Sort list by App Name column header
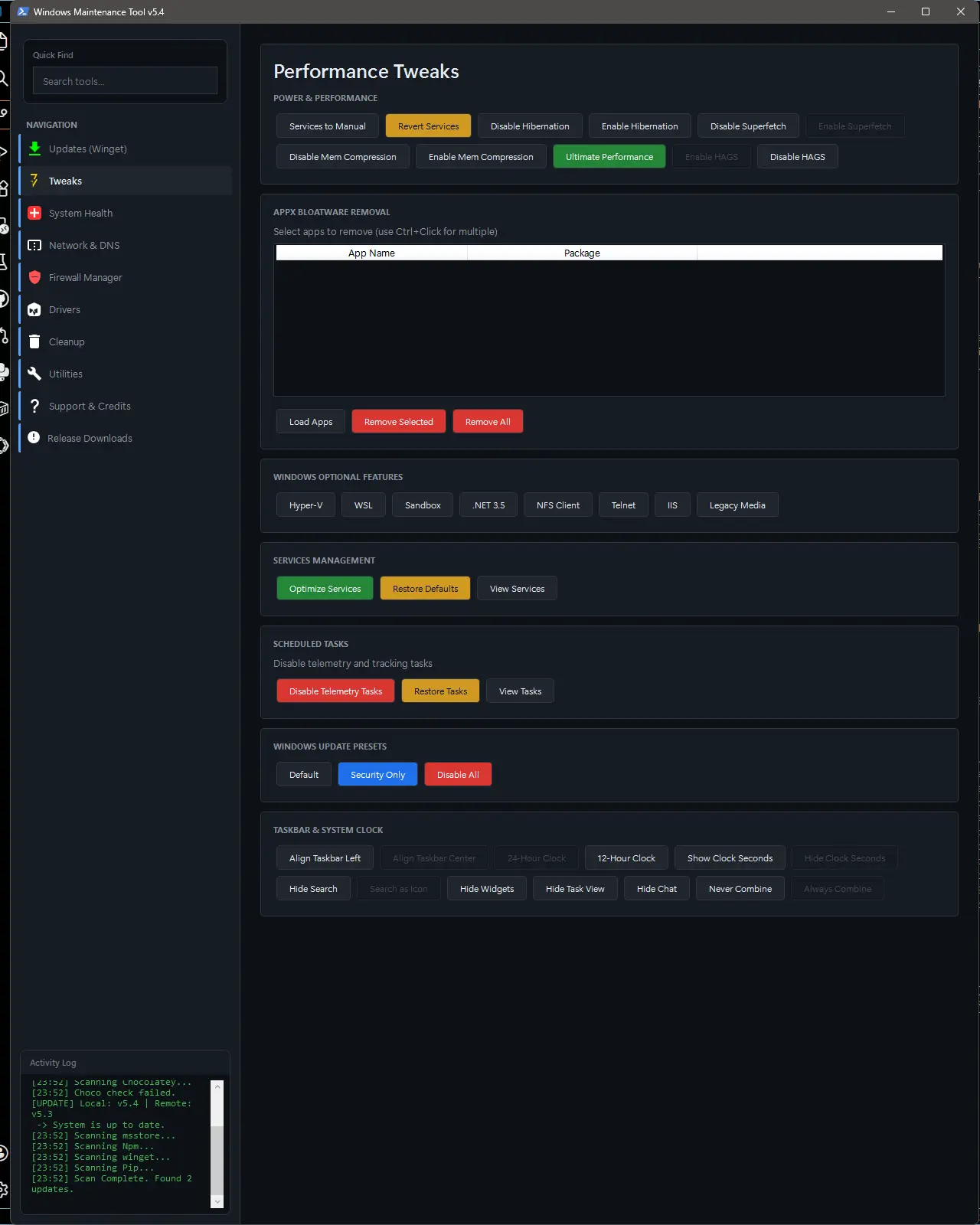The image size is (980, 1225). 371,253
